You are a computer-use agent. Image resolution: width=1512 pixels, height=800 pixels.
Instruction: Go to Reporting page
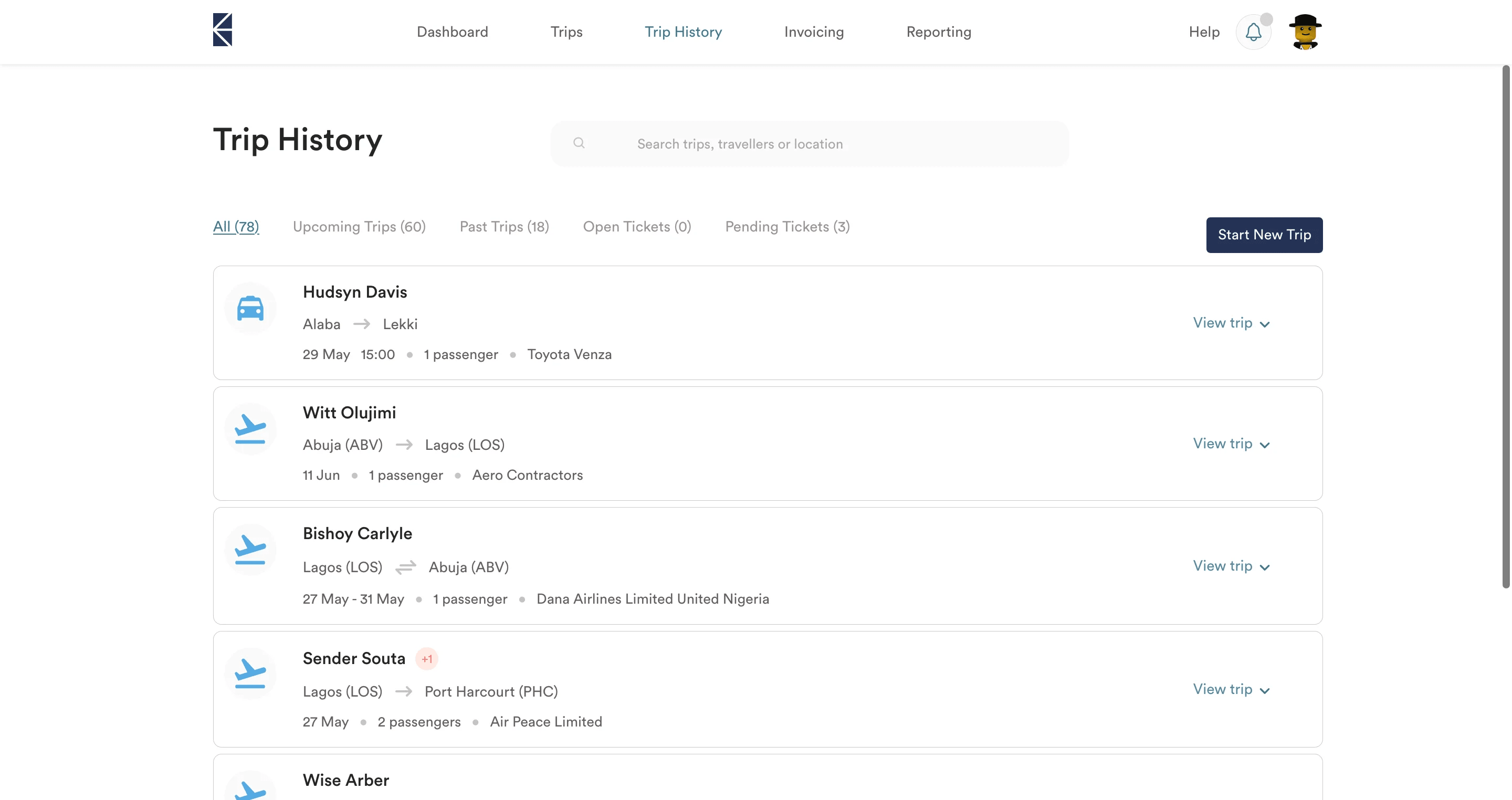coord(938,31)
